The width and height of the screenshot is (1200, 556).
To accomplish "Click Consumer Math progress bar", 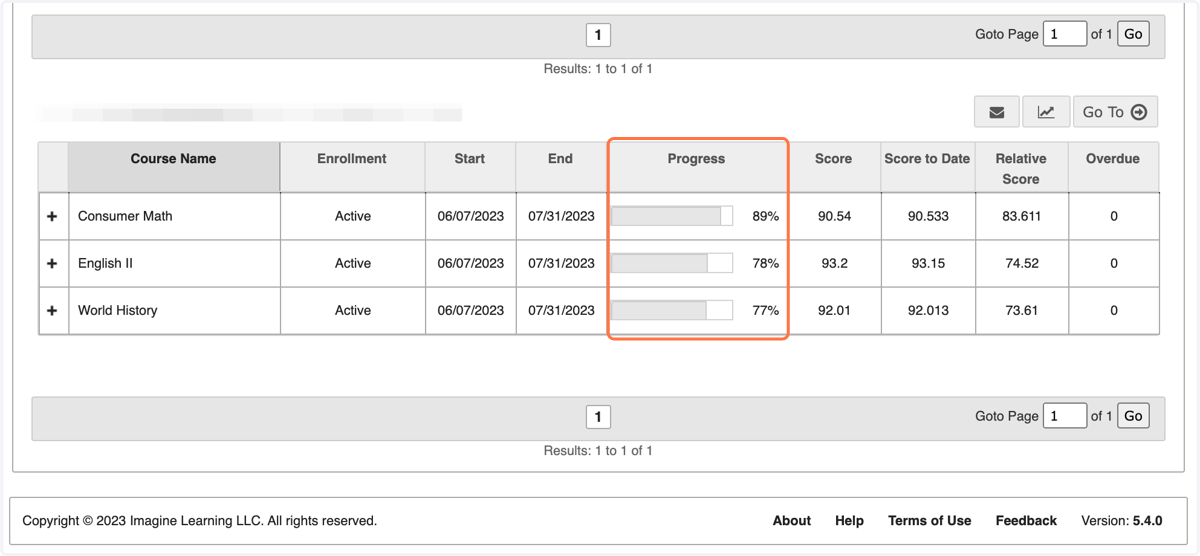I will click(672, 216).
